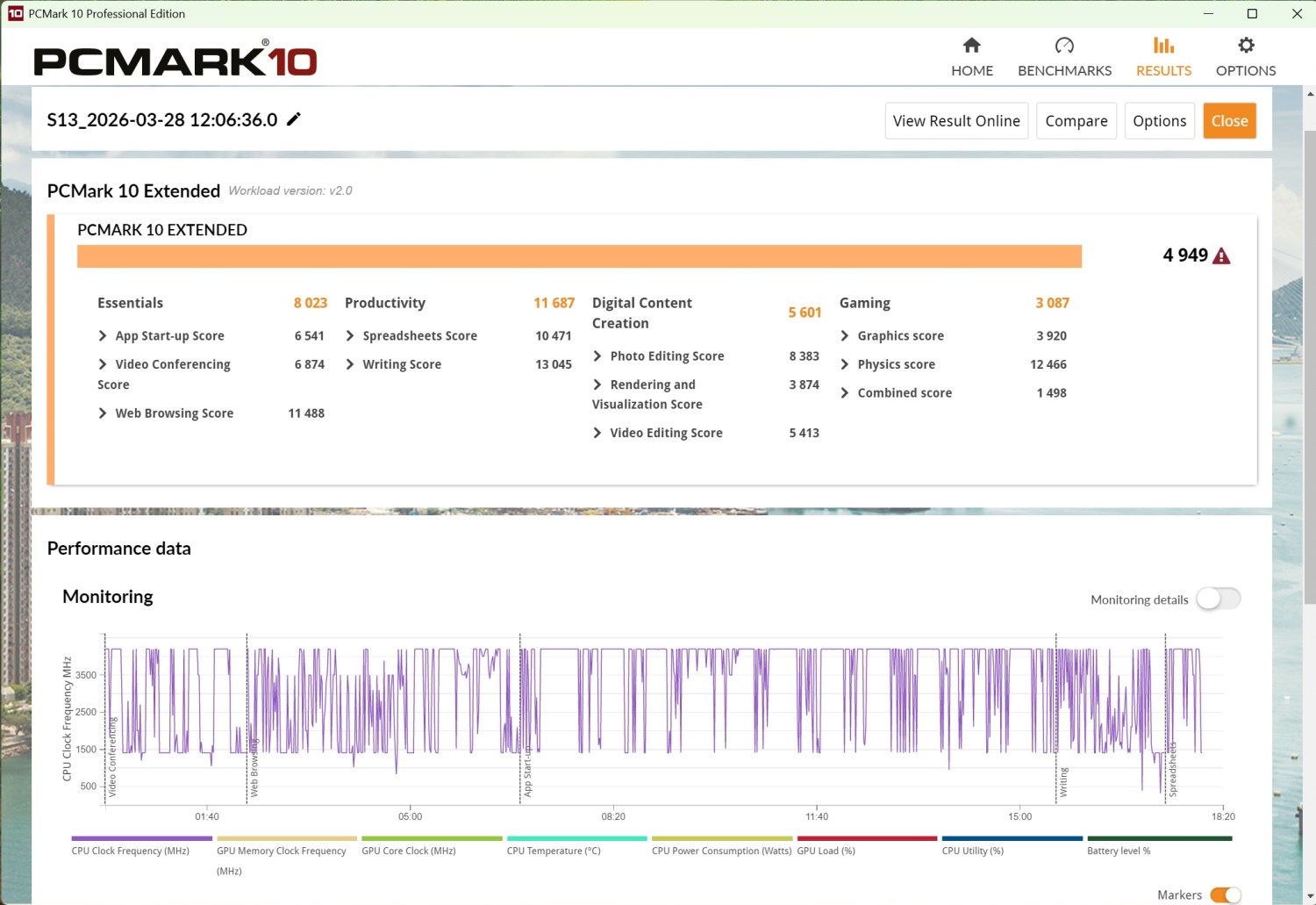Viewport: 1316px width, 905px height.
Task: Click the PCMark app icon in title bar
Action: tap(15, 13)
